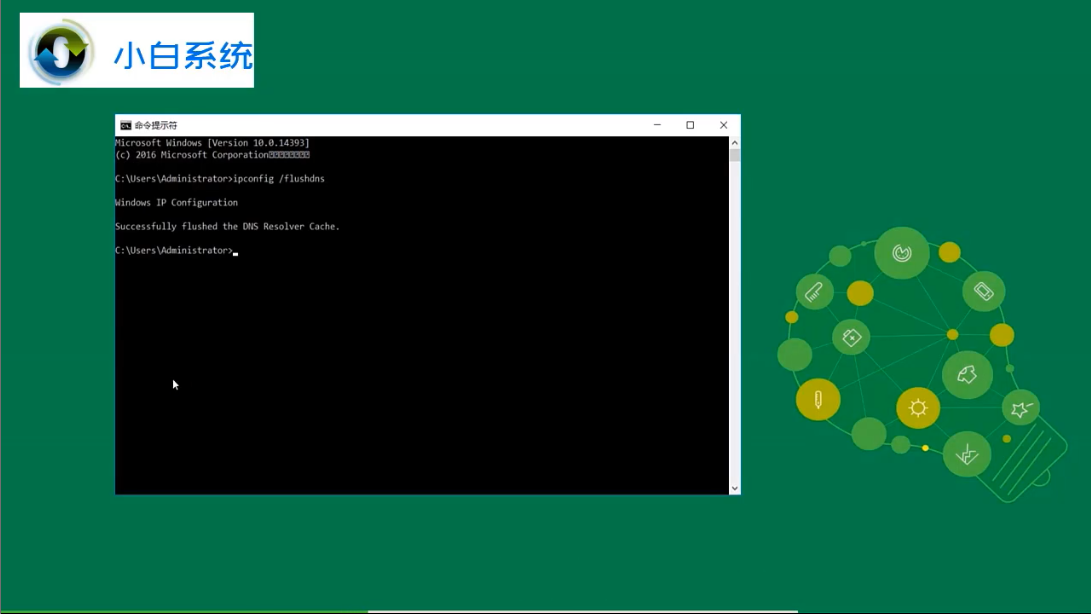
Task: Click the video progress bar at screen bottom
Action: pyautogui.click(x=546, y=612)
